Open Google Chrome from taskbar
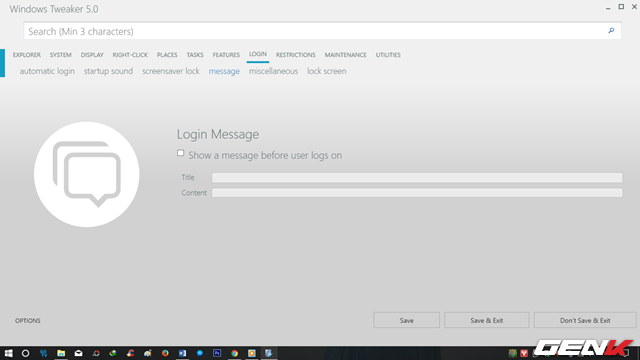The width and height of the screenshot is (640, 360). 234,353
